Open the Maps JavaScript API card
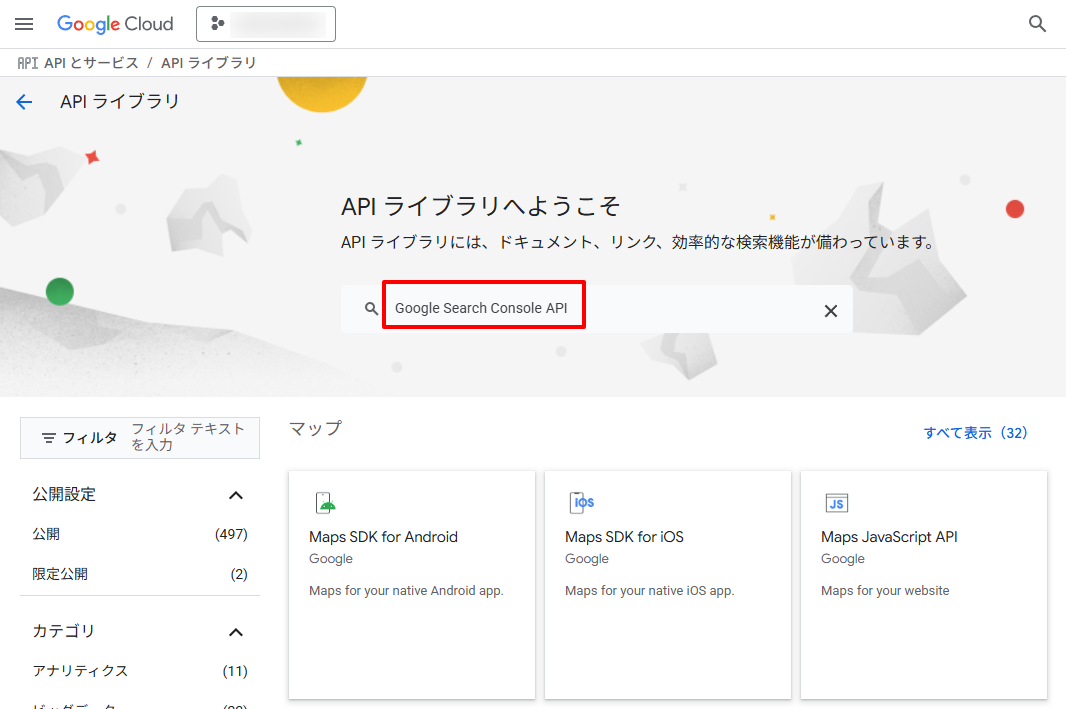This screenshot has width=1066, height=709. 923,585
